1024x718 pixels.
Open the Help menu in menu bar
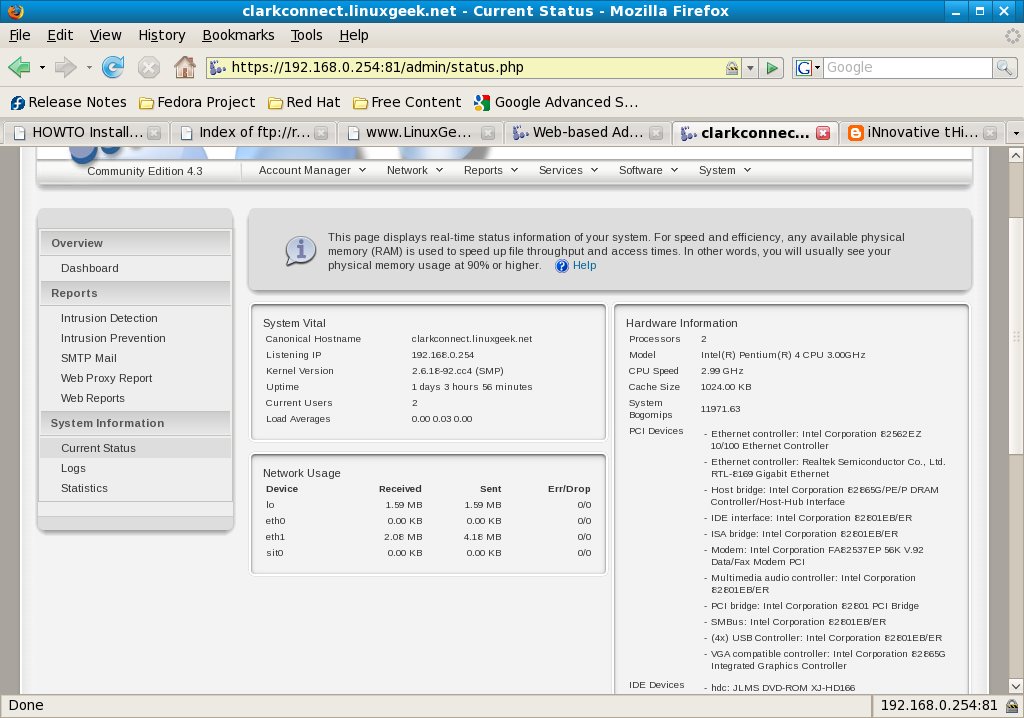point(353,35)
